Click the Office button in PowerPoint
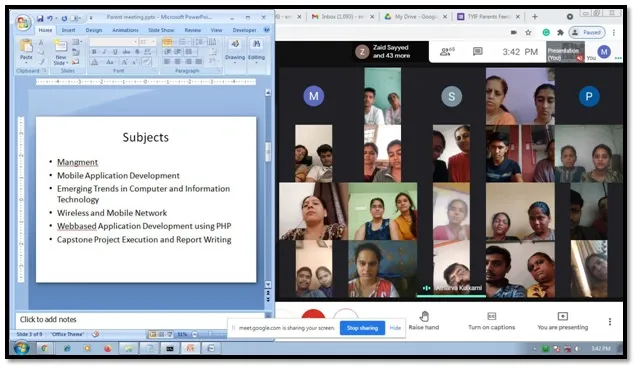 click(23, 23)
